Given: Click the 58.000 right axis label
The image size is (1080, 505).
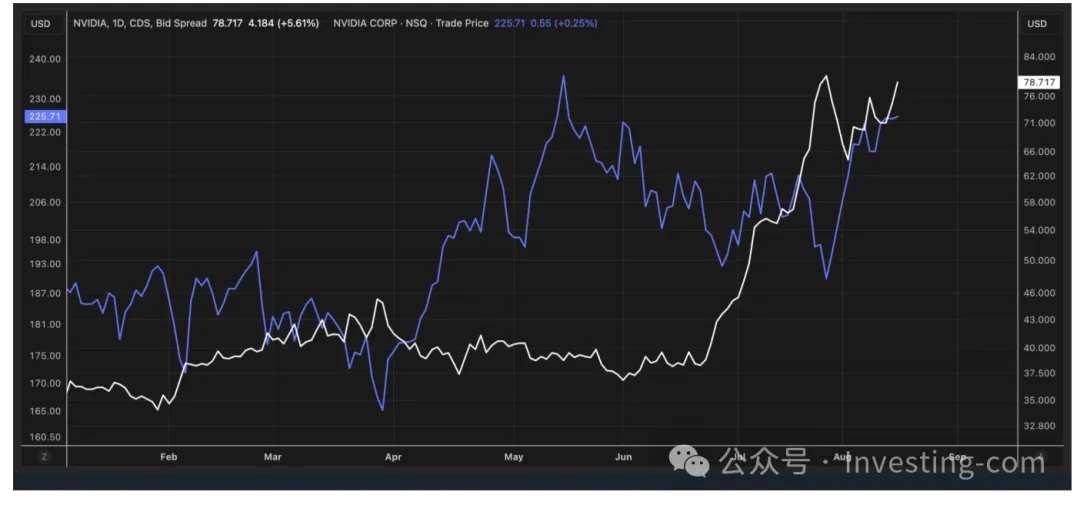Looking at the screenshot, I should [x=1040, y=203].
